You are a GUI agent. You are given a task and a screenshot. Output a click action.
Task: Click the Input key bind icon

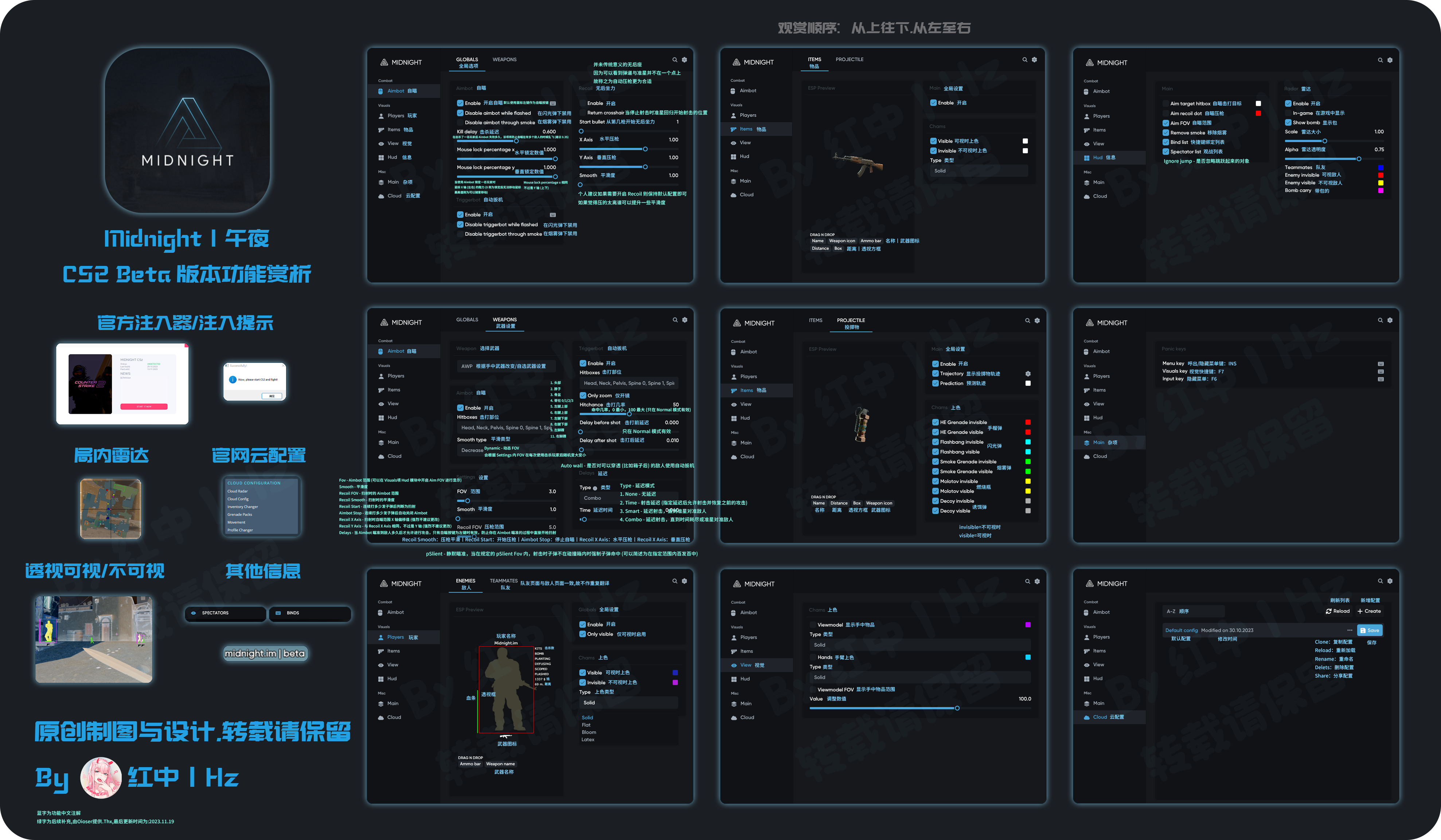1381,380
